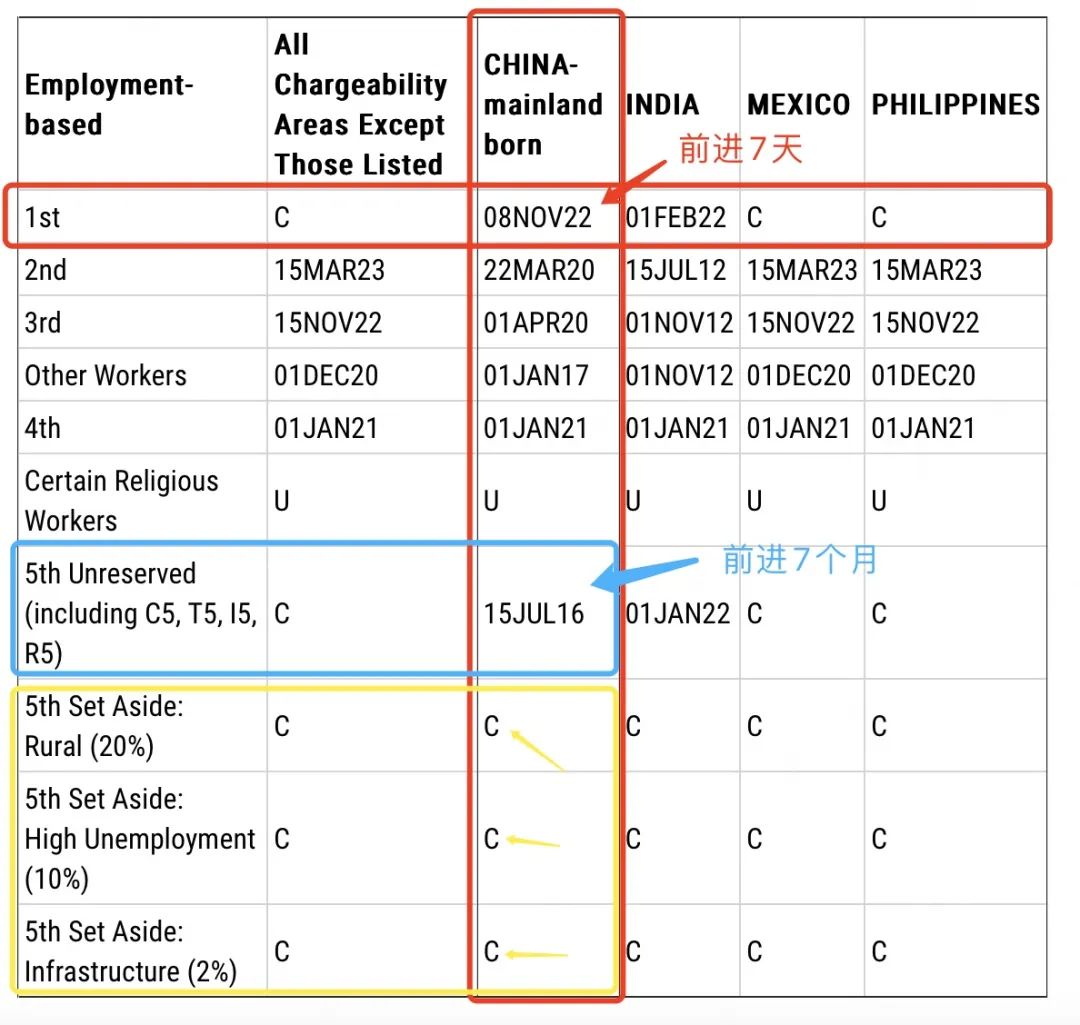Image resolution: width=1080 pixels, height=1025 pixels.
Task: Click Philippines Other Workers date 01DEC20
Action: click(x=923, y=375)
